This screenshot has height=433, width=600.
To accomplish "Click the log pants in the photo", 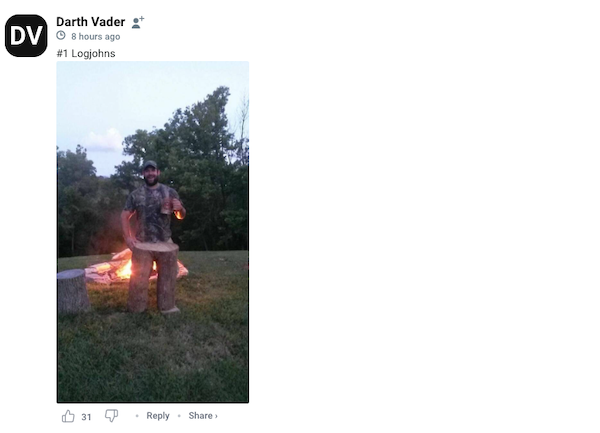I will (x=153, y=278).
